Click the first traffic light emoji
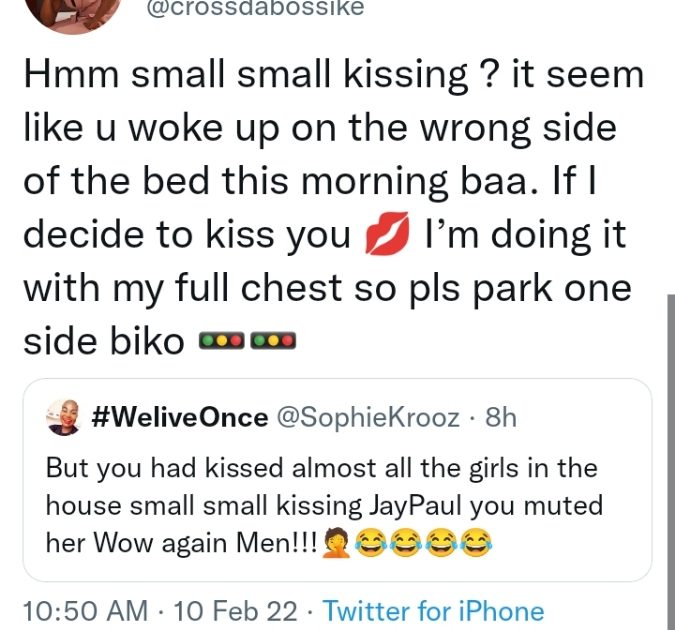Image resolution: width=675 pixels, height=630 pixels. click(x=222, y=341)
